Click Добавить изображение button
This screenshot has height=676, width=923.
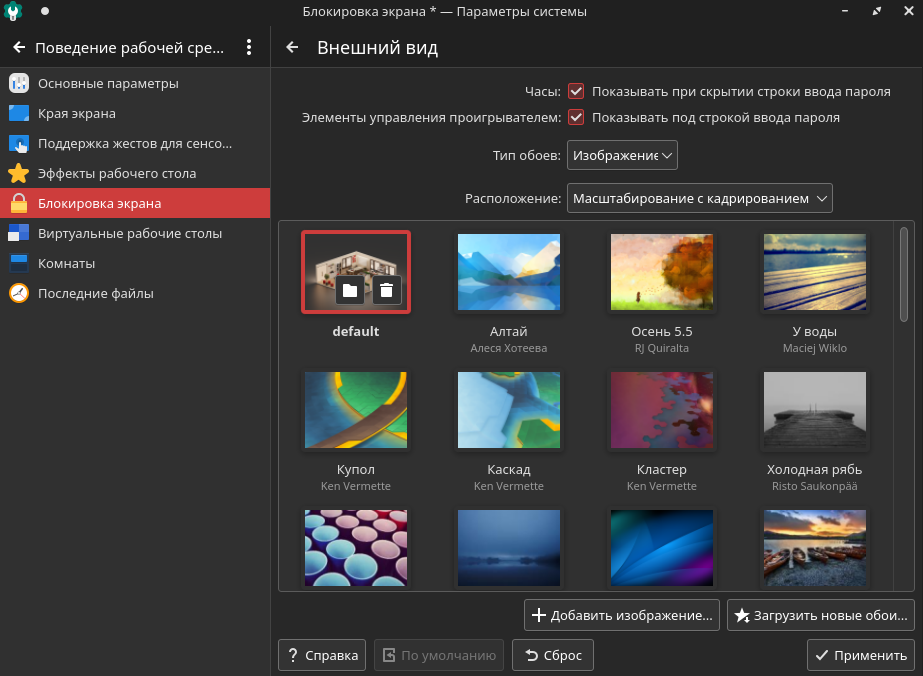(x=621, y=615)
